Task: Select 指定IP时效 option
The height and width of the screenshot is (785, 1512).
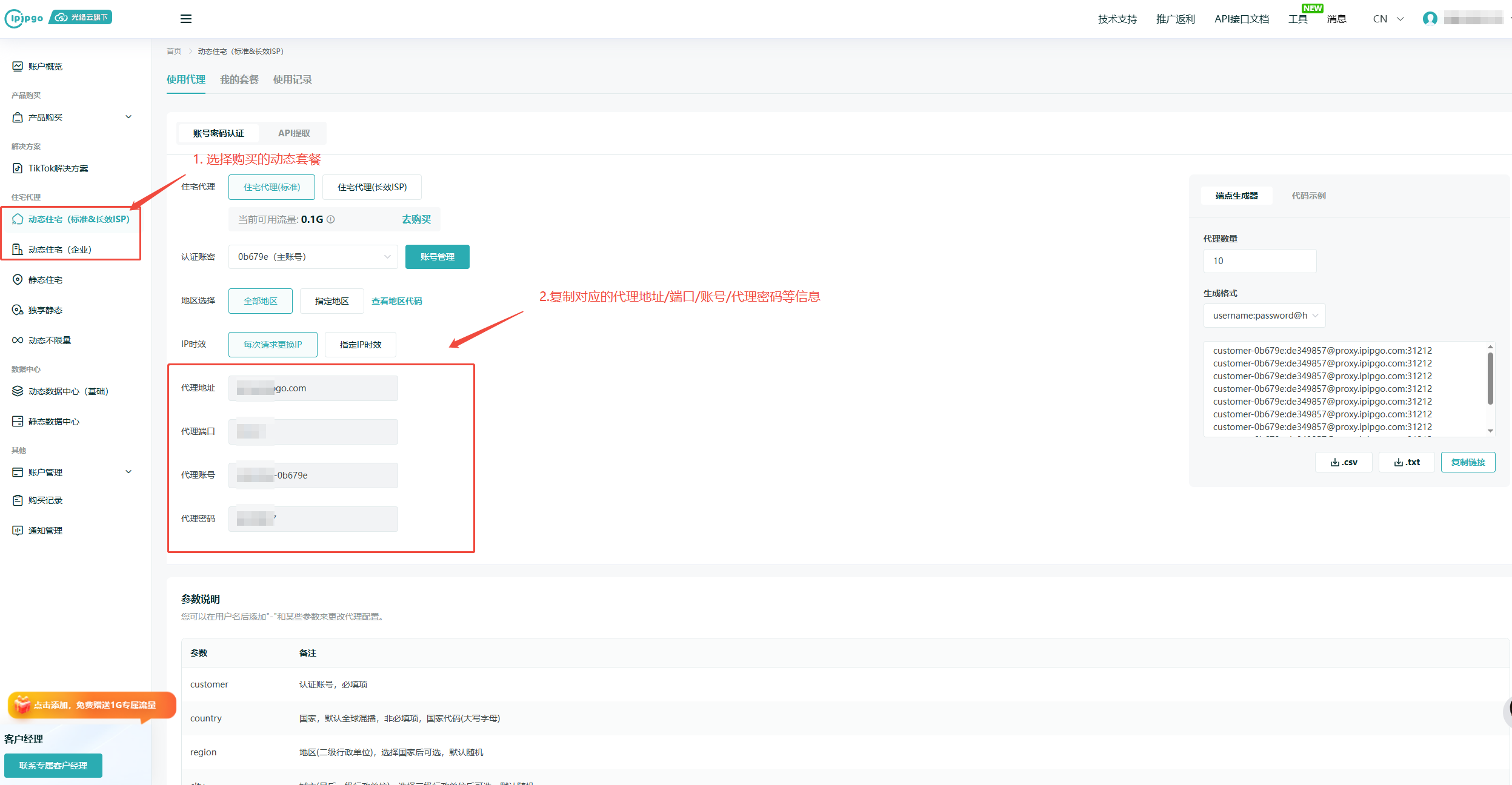Action: (x=361, y=345)
